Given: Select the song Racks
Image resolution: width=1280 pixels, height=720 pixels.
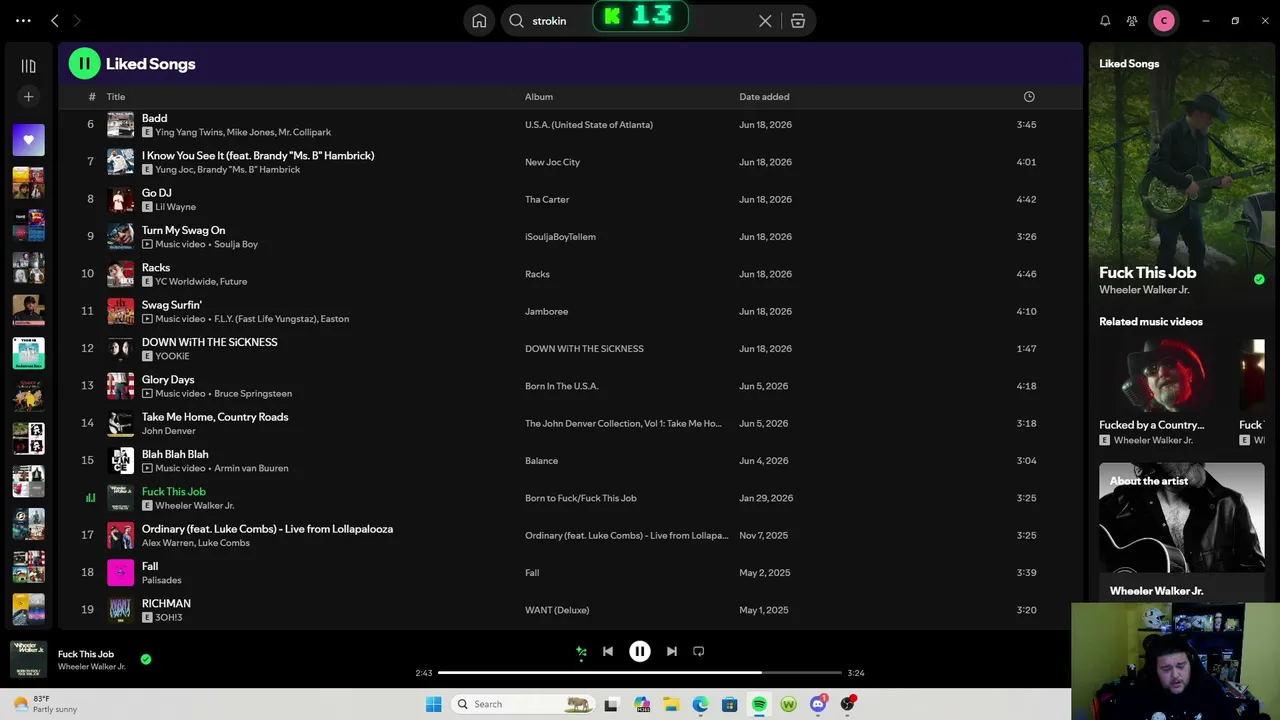Looking at the screenshot, I should tap(156, 268).
